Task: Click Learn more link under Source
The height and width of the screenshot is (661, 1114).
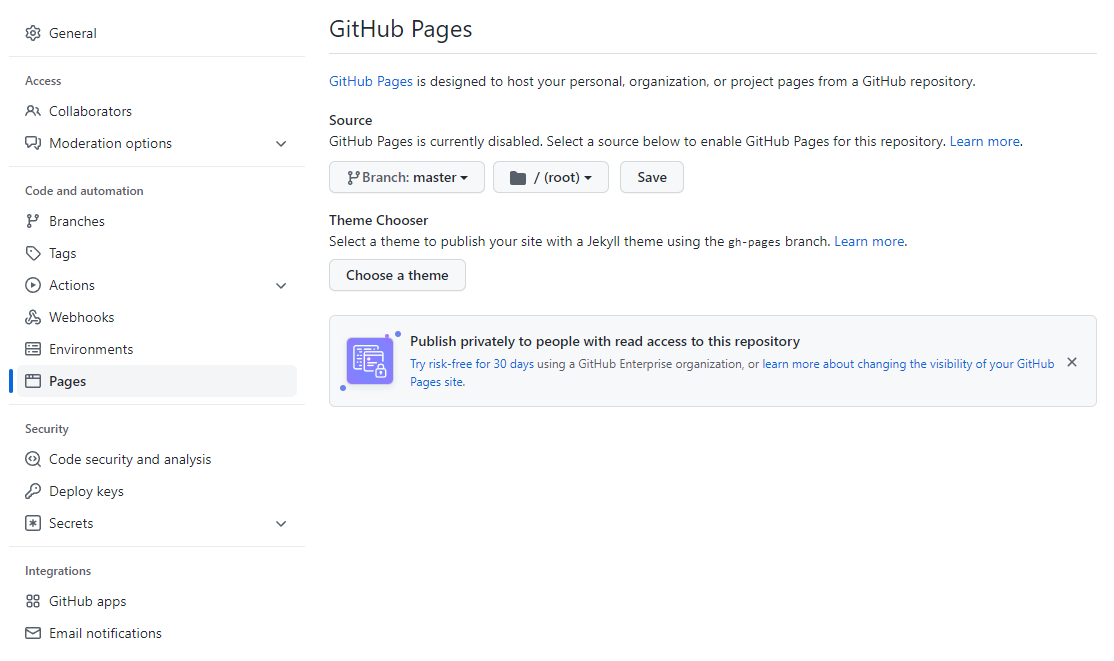Action: click(x=985, y=141)
